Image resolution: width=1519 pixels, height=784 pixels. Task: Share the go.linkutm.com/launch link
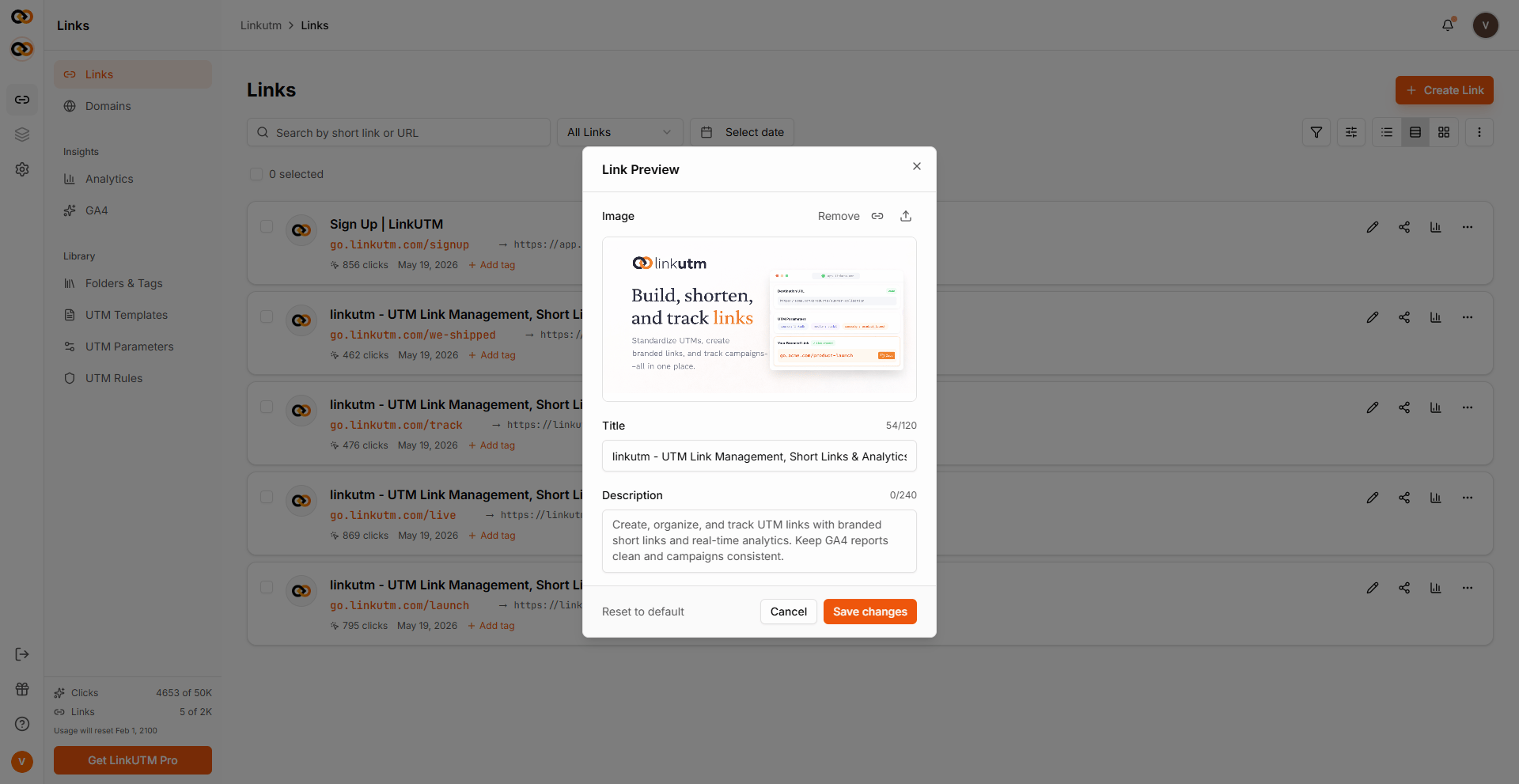tap(1404, 588)
